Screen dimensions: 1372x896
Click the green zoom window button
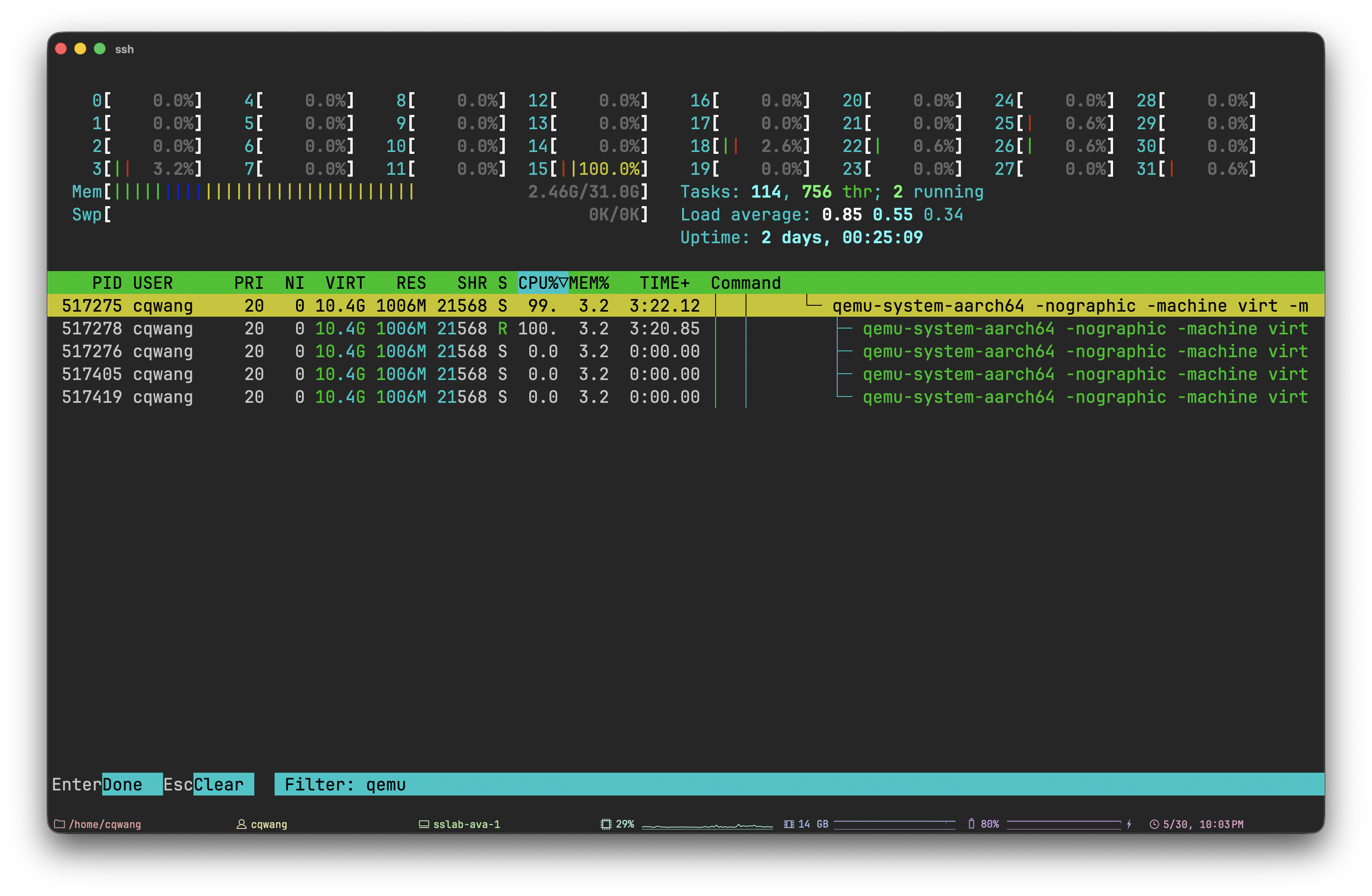point(100,49)
